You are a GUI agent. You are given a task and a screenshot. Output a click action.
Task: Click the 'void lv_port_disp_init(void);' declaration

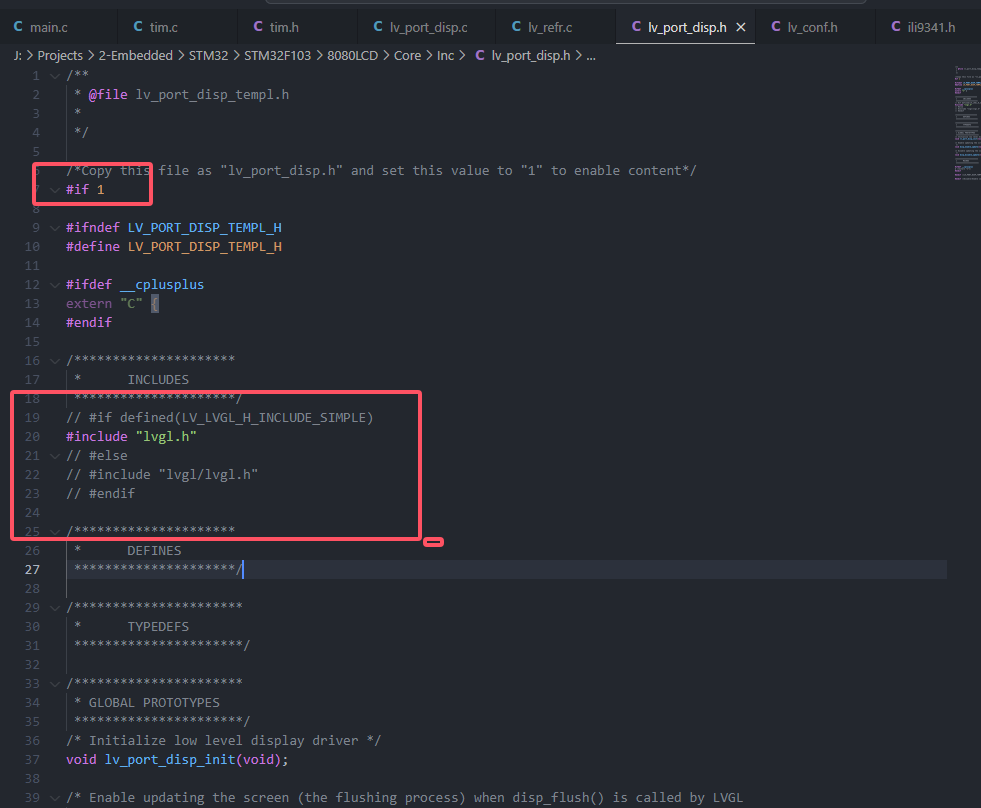177,759
